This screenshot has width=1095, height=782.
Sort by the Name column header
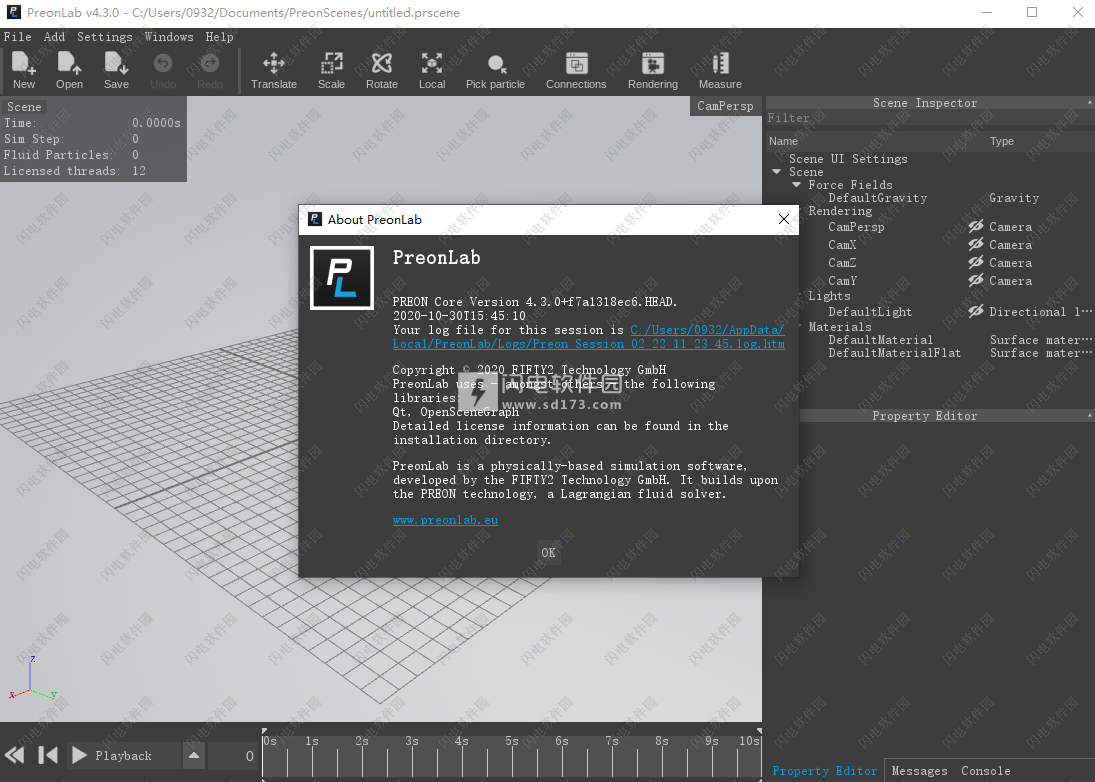(x=783, y=141)
